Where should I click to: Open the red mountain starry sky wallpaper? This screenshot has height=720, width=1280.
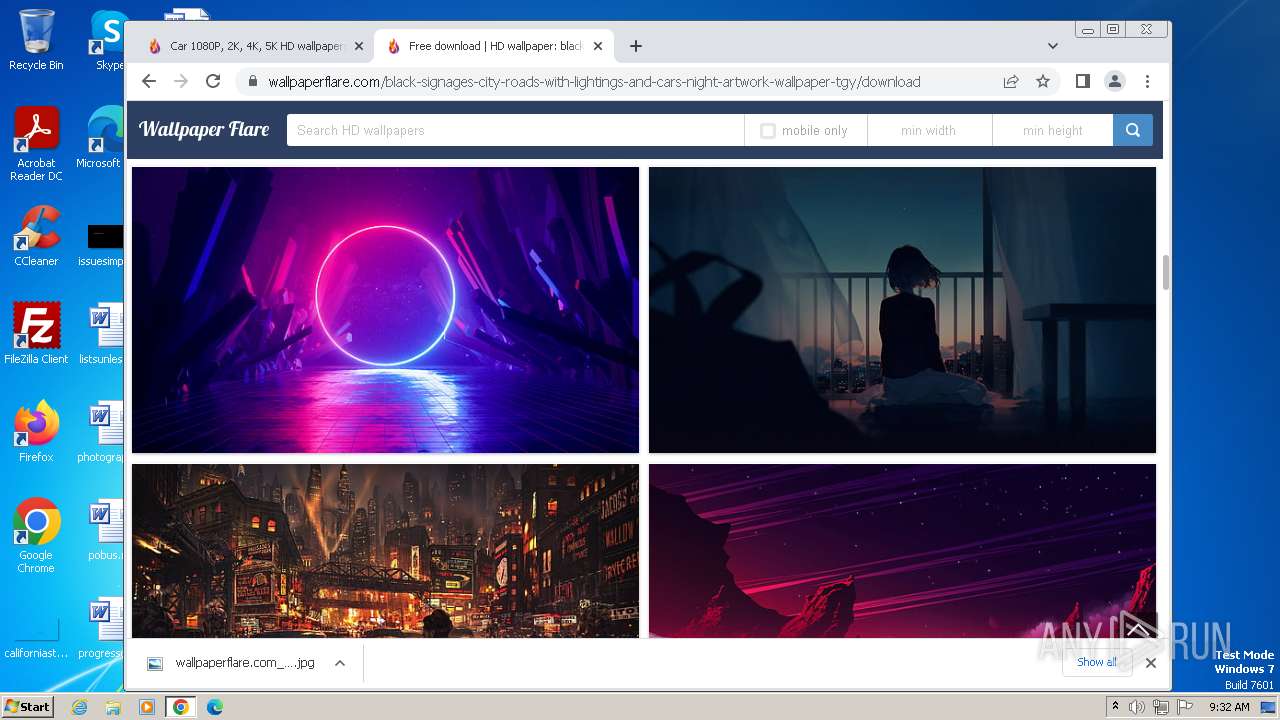click(902, 551)
